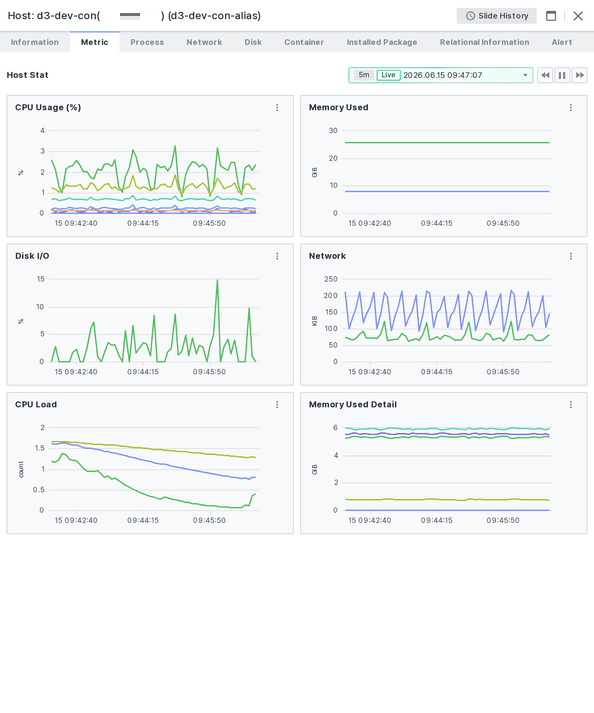Click the Disk I/O peak spike near 15%
This screenshot has height=713, width=594.
click(217, 281)
